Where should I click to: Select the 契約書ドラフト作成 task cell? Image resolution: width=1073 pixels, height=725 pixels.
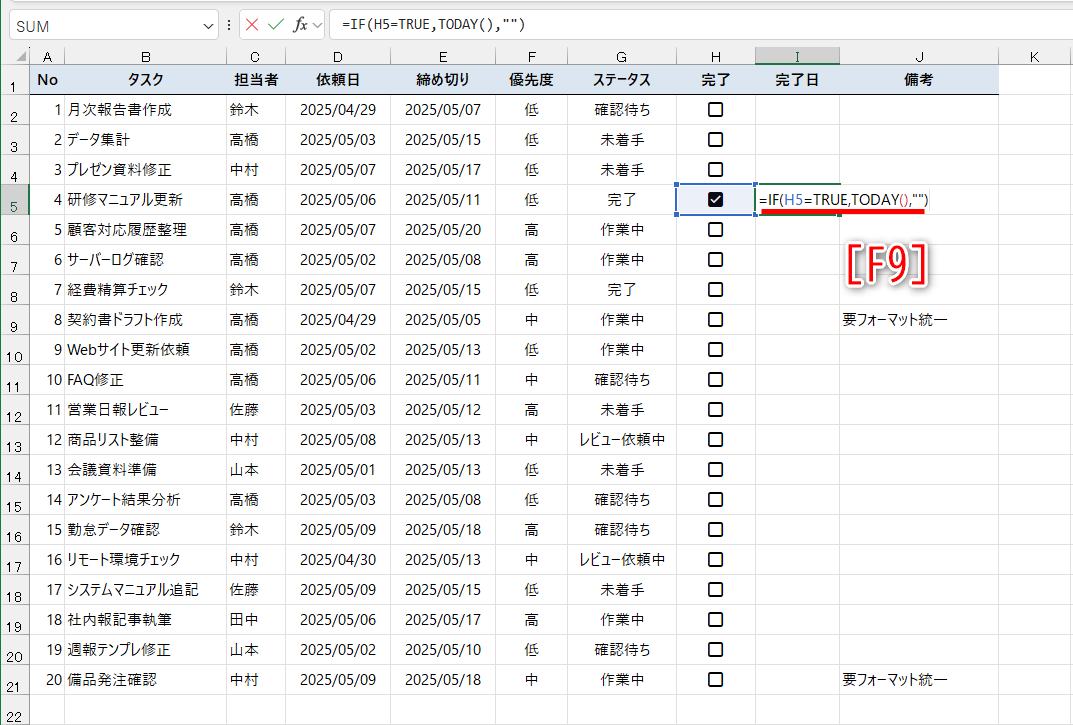coord(145,320)
